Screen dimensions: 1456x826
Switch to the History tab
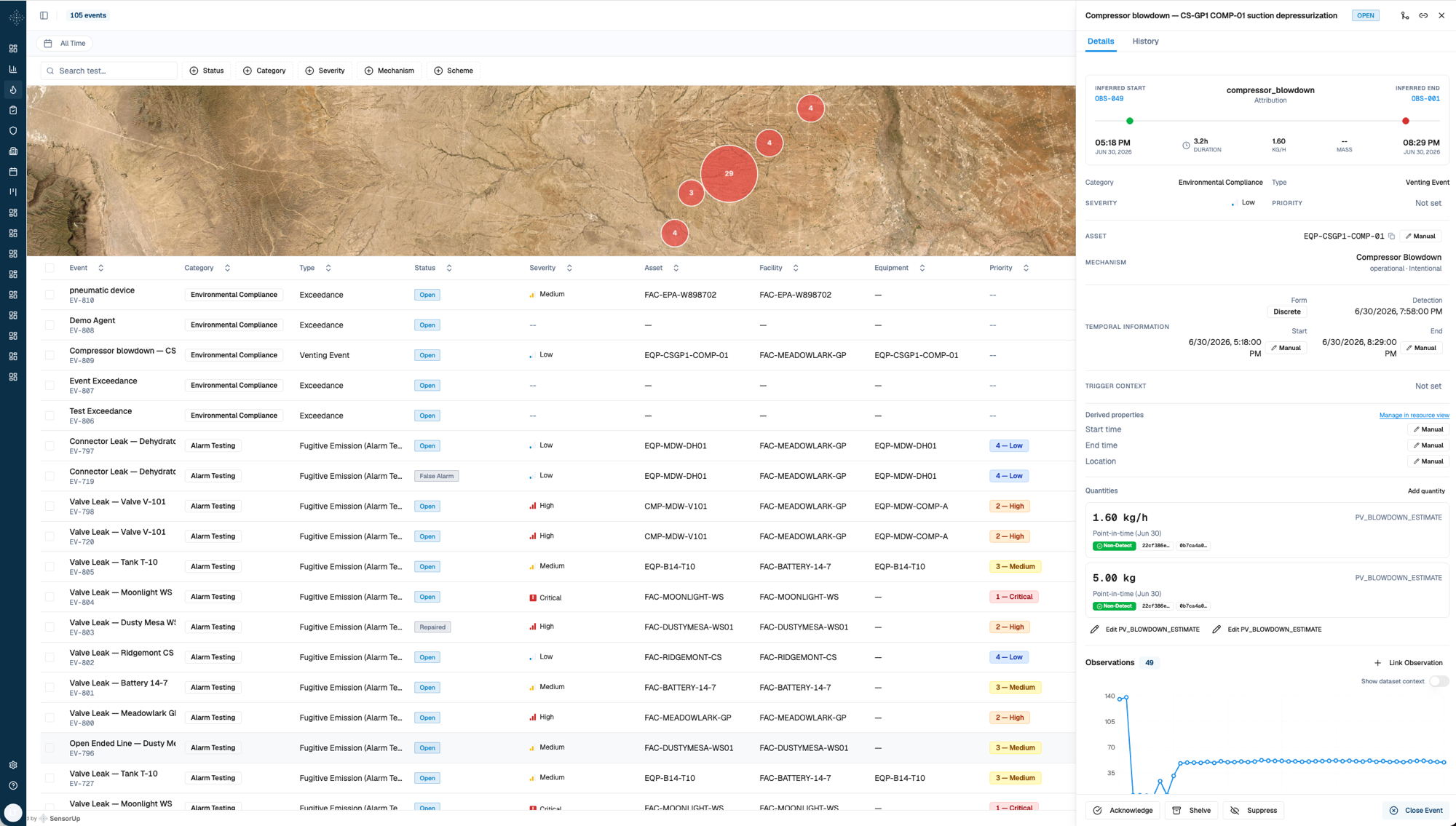tap(1145, 41)
